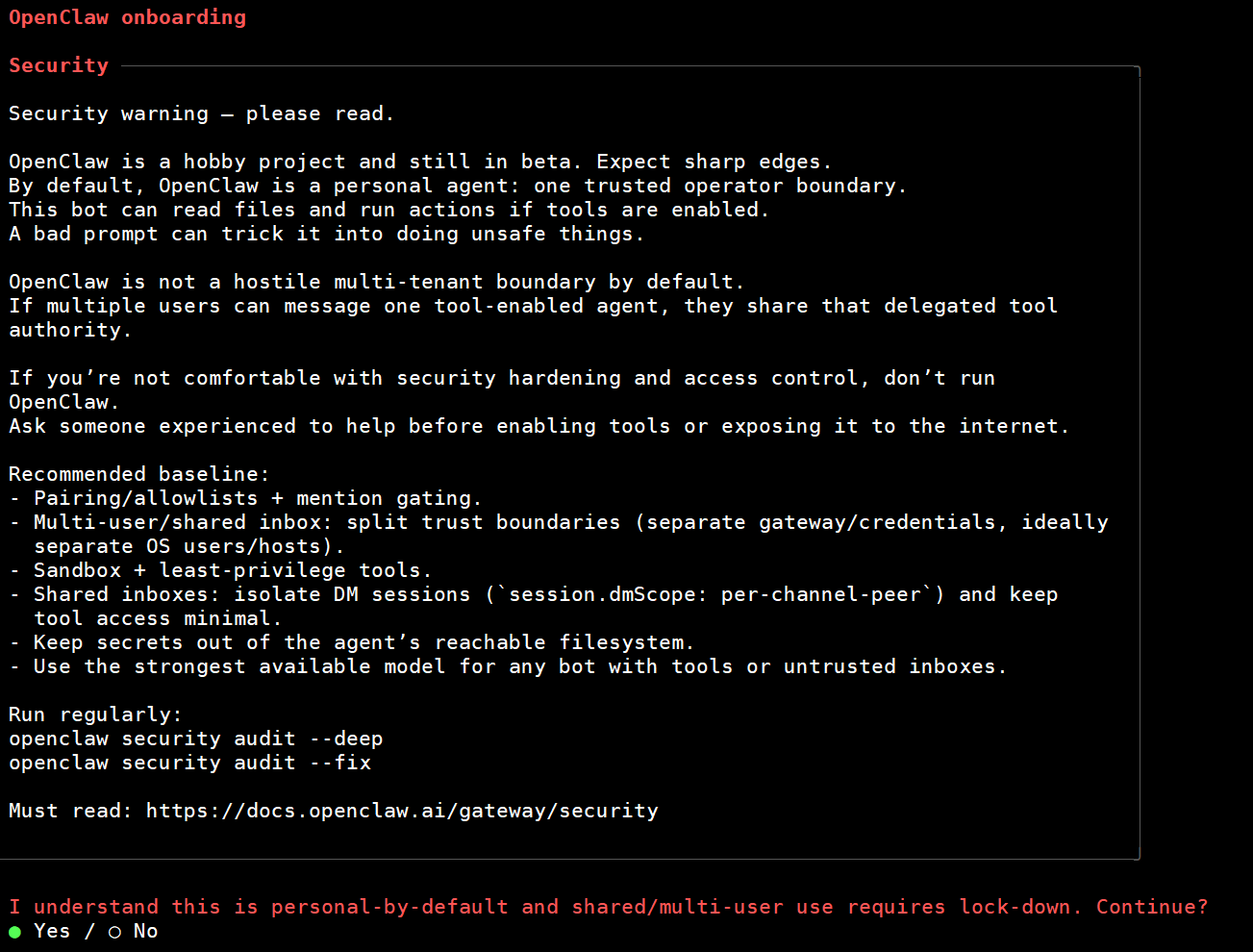Click 'Ask someone experienced to help' line
The image size is (1253, 952).
tap(539, 426)
